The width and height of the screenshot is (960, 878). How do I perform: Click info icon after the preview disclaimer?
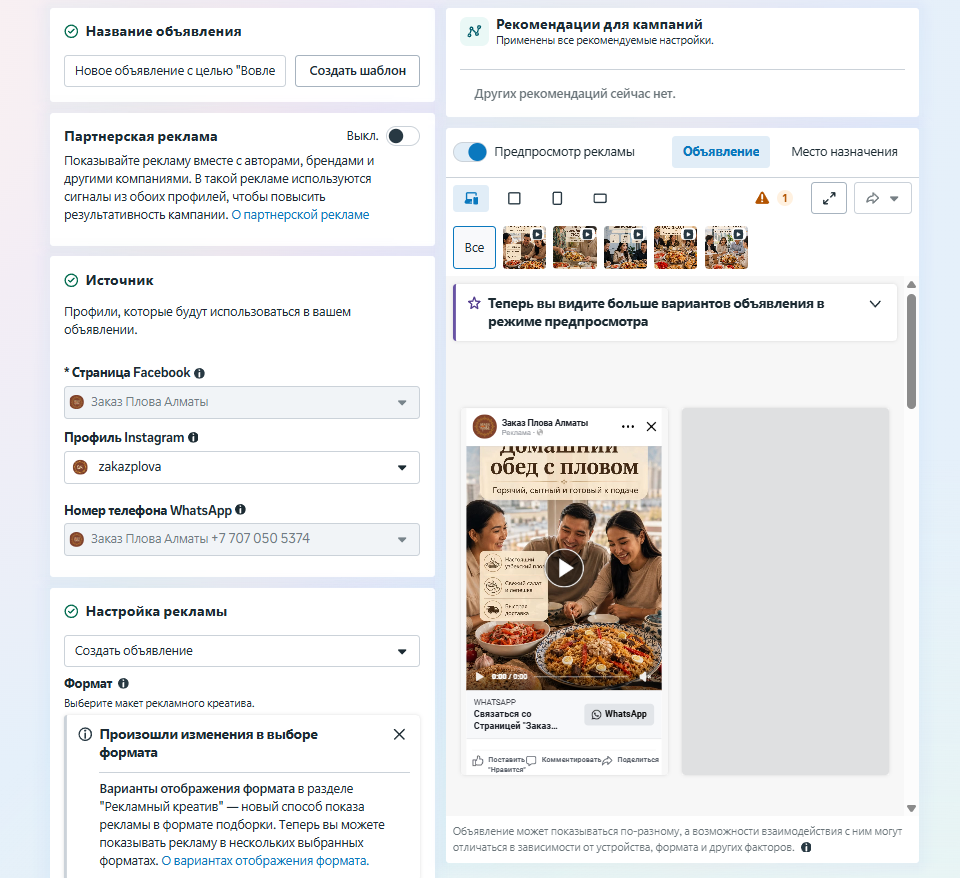coord(806,847)
